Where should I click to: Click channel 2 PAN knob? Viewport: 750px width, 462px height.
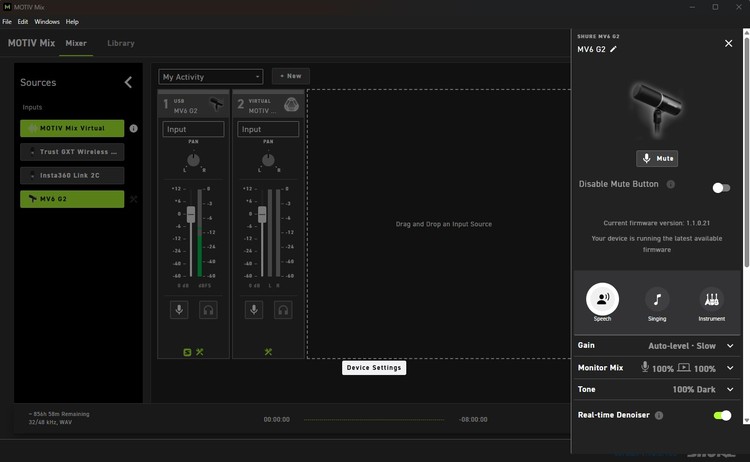click(x=268, y=160)
